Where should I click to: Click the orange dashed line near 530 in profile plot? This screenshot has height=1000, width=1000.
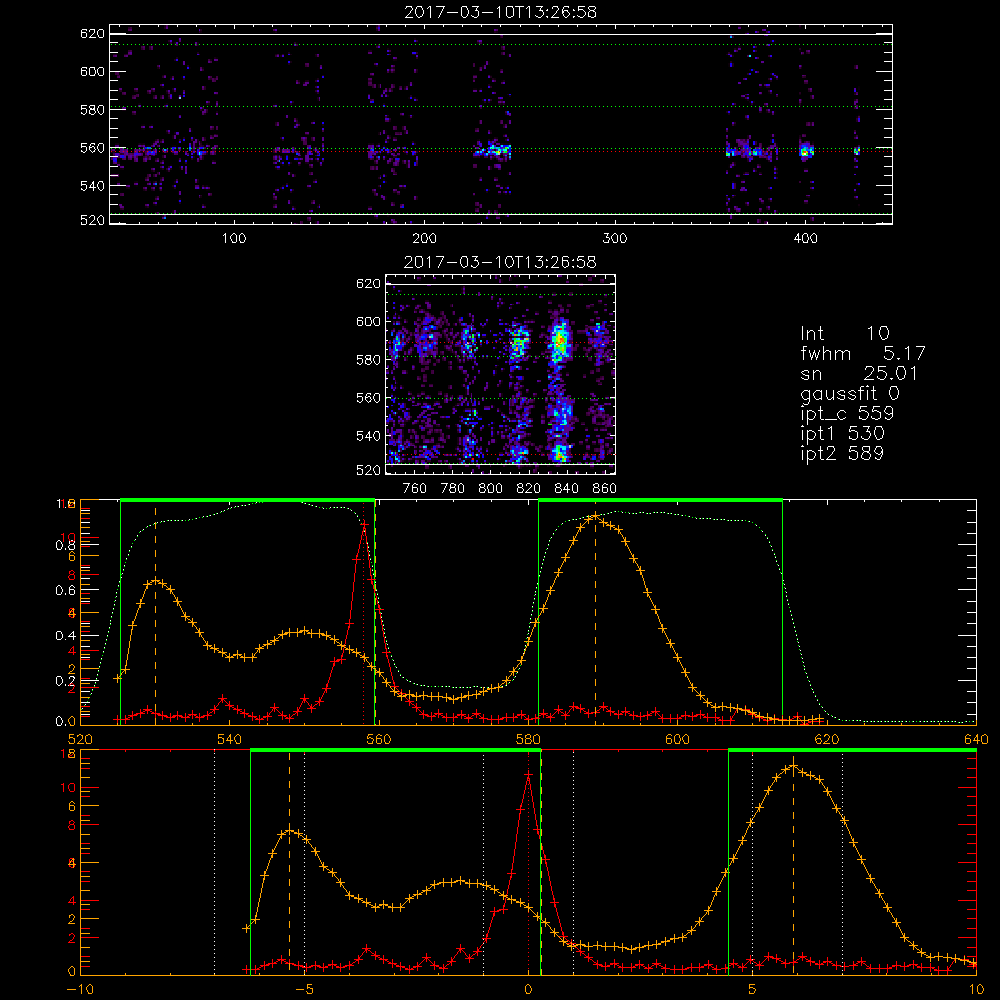[x=156, y=612]
